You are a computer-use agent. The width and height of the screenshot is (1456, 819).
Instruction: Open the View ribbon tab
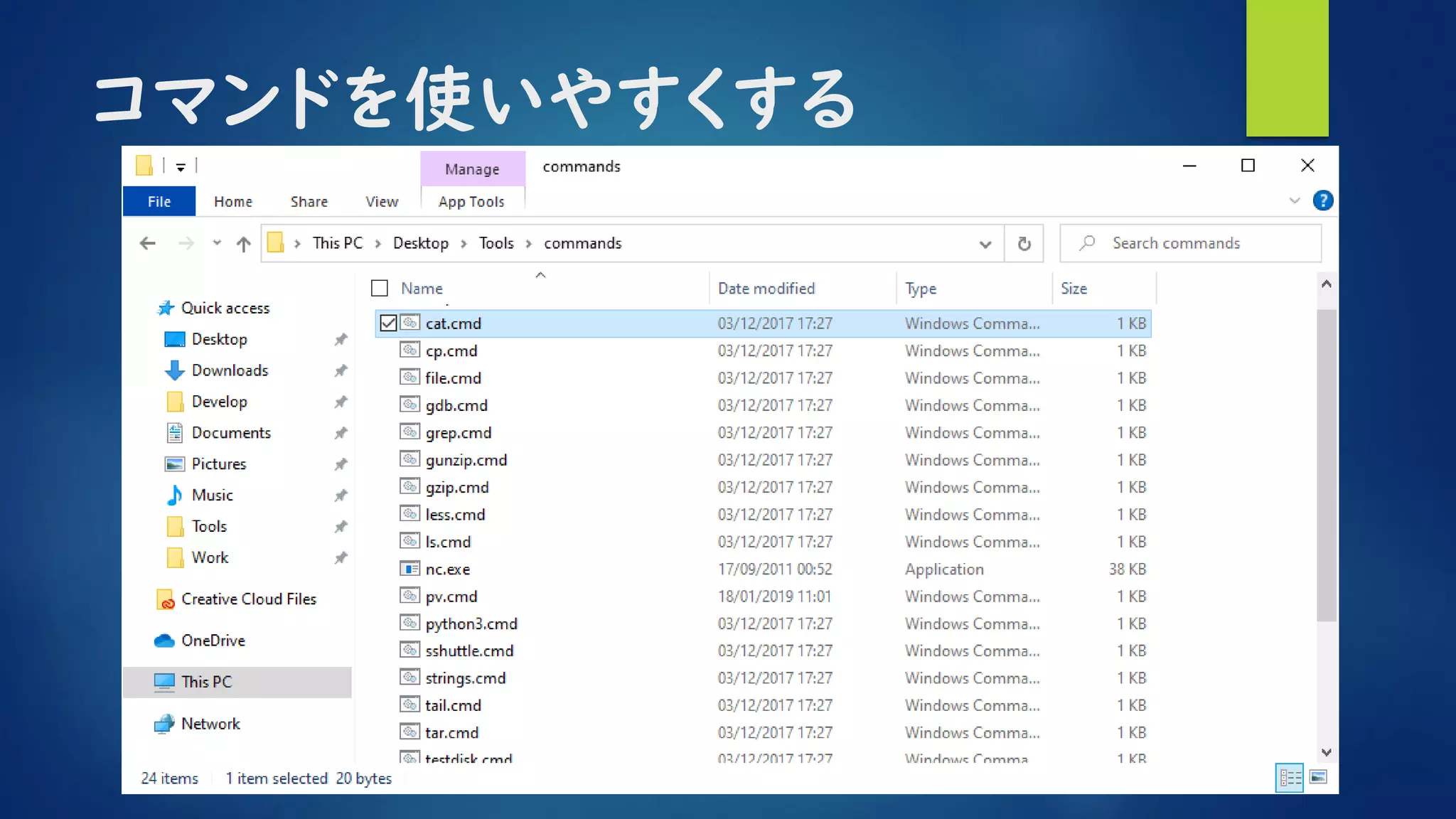pyautogui.click(x=382, y=202)
